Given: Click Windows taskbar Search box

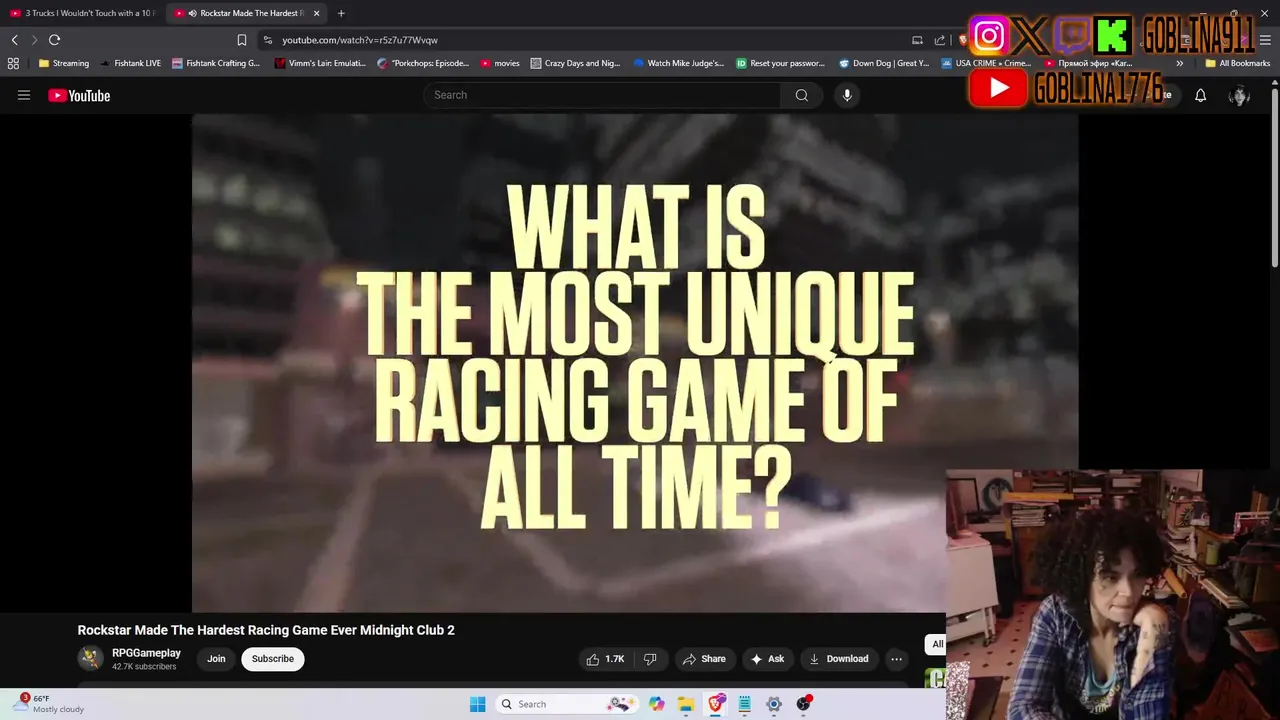Looking at the screenshot, I should point(568,704).
